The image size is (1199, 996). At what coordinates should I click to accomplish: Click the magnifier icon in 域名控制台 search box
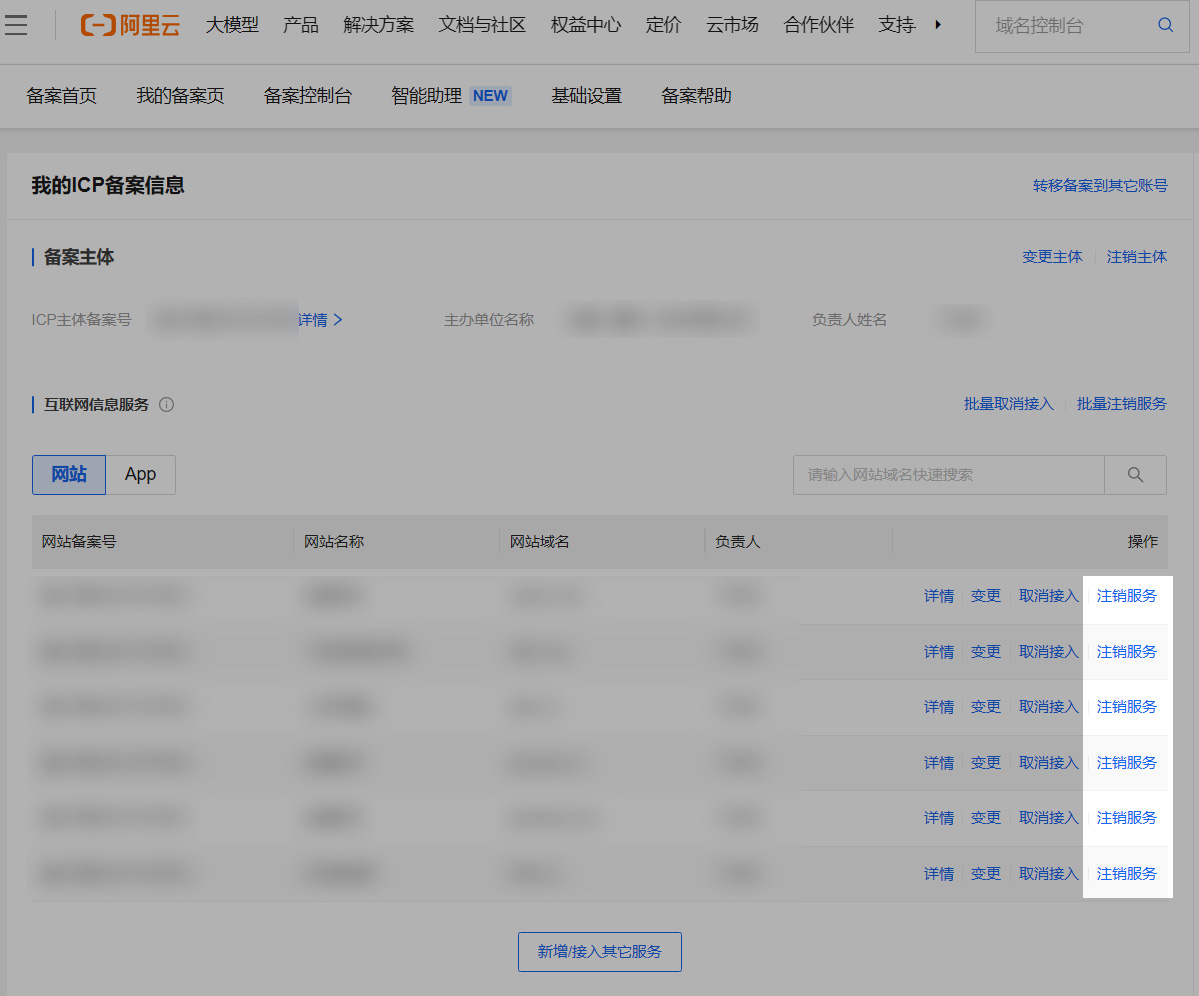[x=1164, y=25]
